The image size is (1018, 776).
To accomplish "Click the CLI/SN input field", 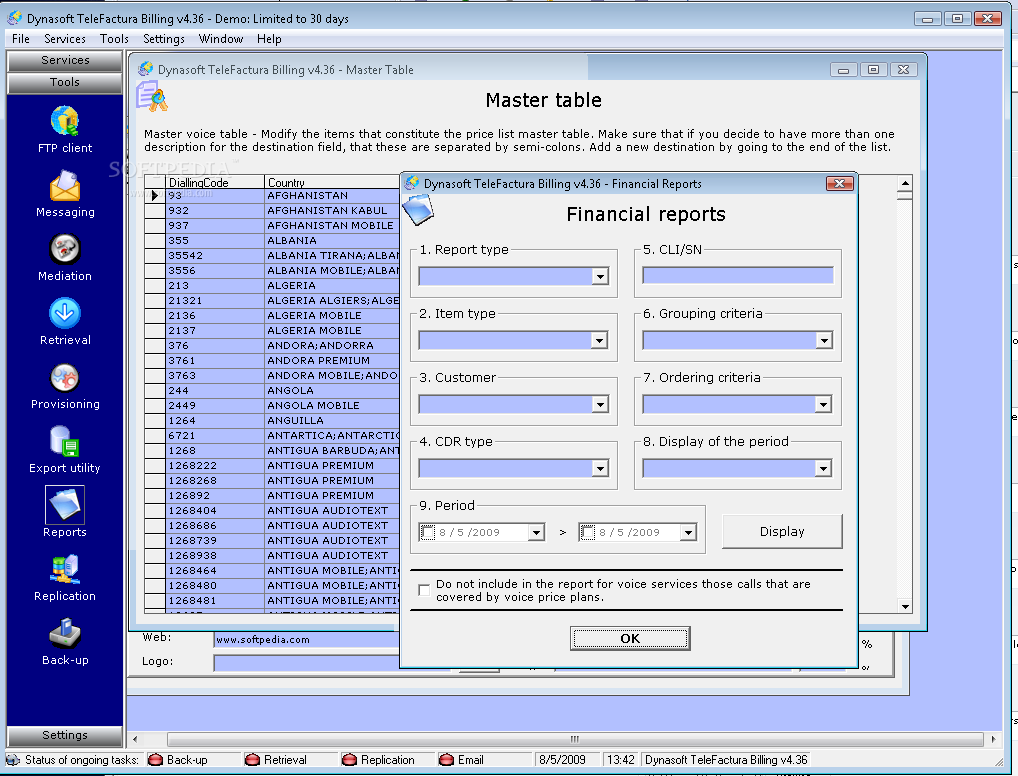I will pyautogui.click(x=738, y=275).
